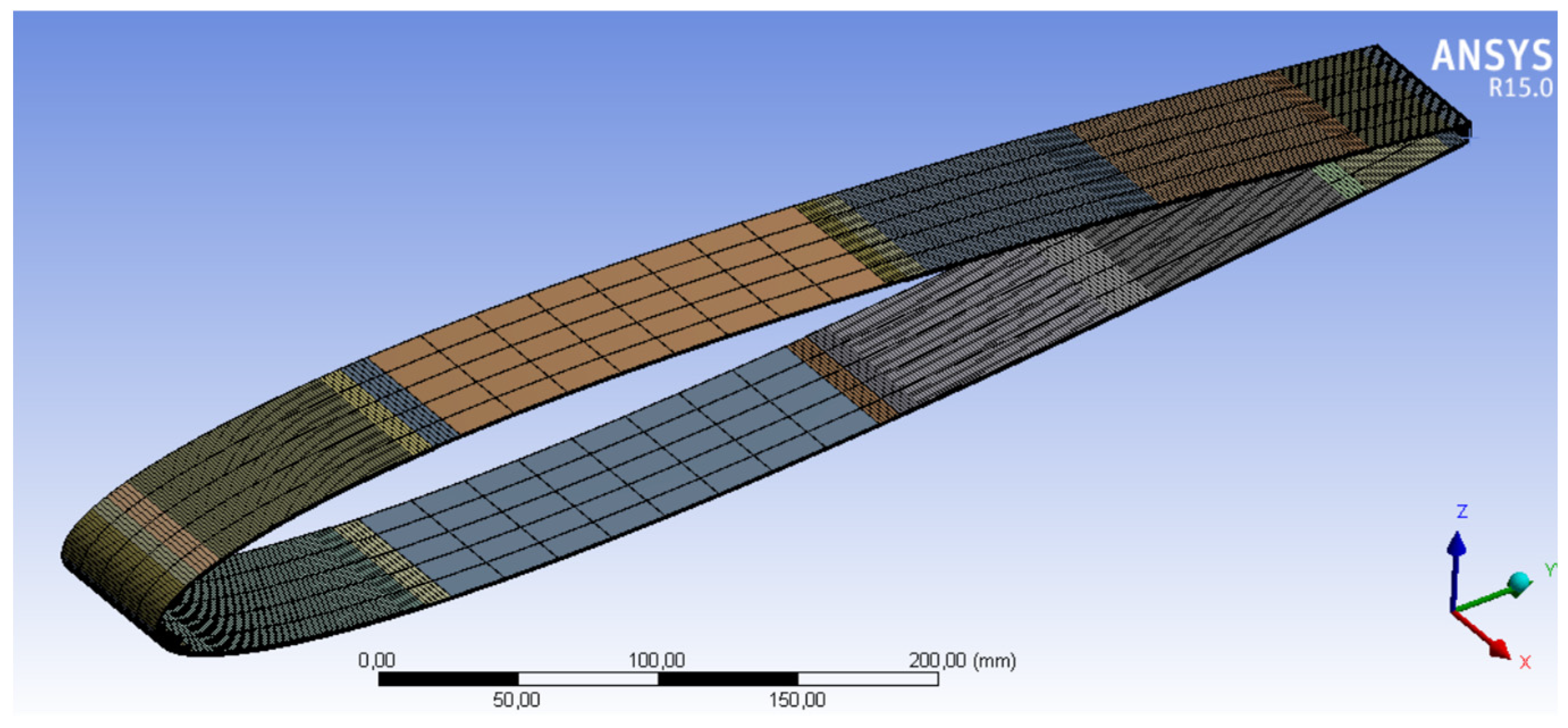Click the 50,00 label below the ruler

(516, 700)
